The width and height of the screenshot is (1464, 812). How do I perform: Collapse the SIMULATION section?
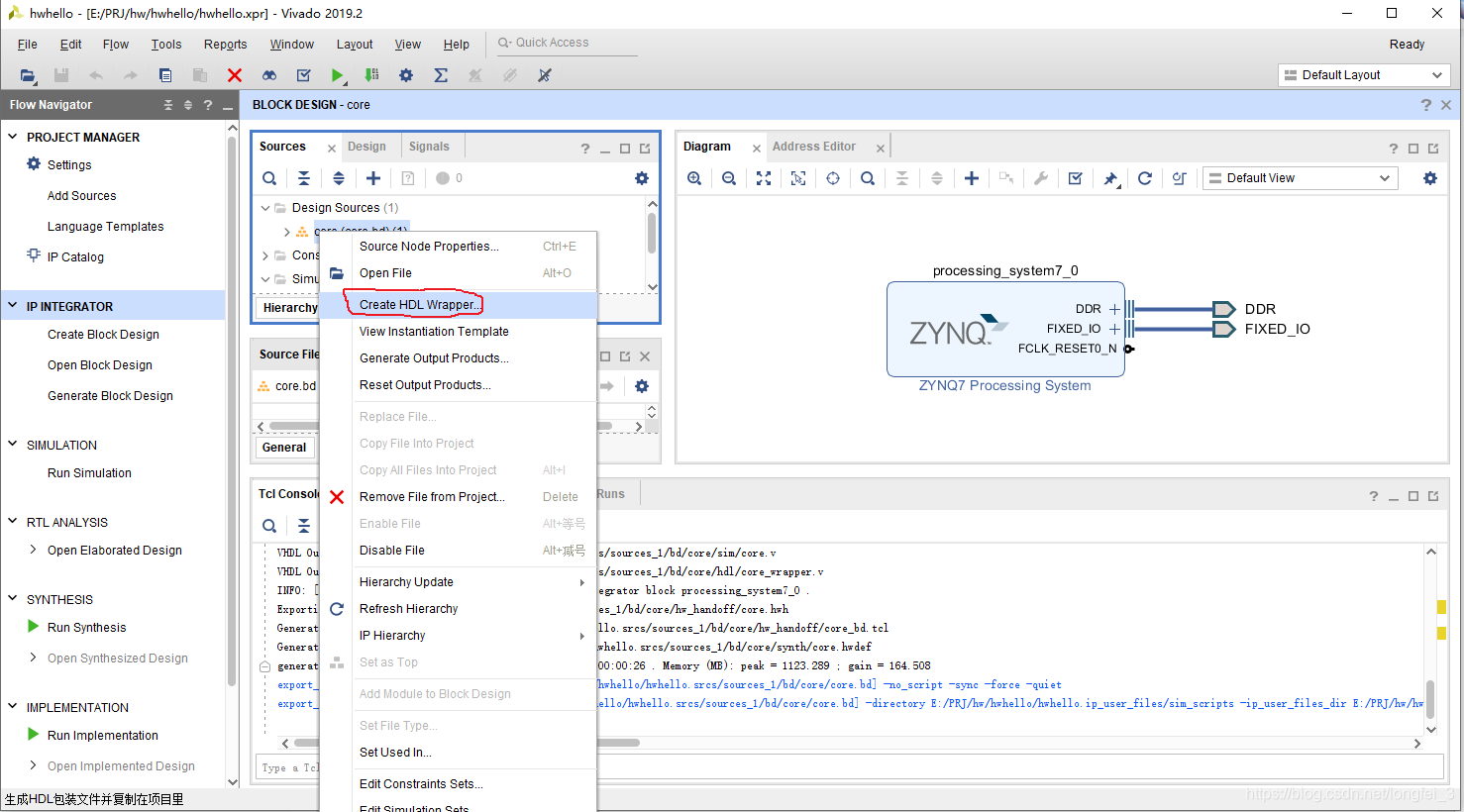click(x=13, y=445)
